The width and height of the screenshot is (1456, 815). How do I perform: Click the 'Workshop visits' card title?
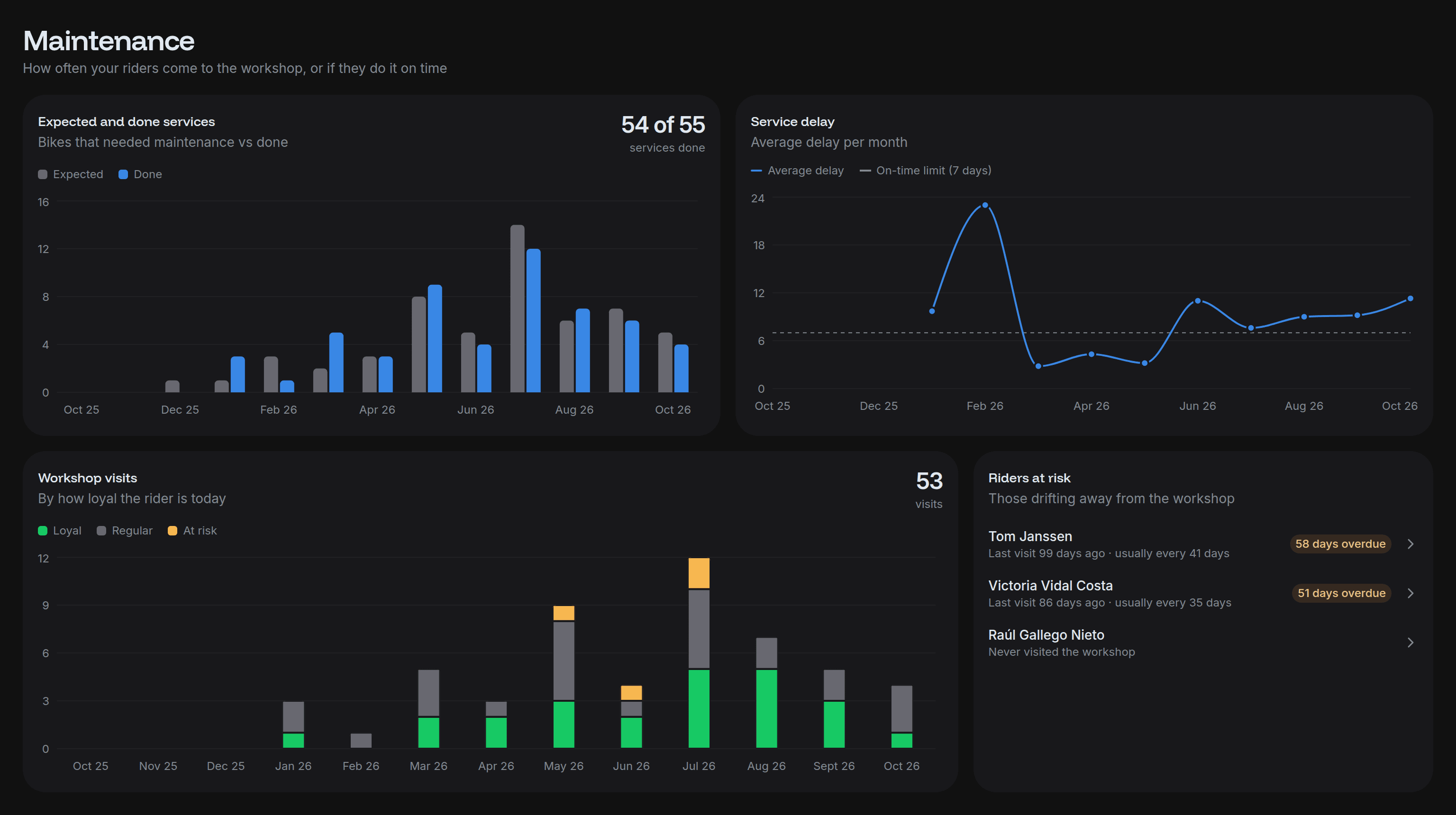tap(88, 478)
